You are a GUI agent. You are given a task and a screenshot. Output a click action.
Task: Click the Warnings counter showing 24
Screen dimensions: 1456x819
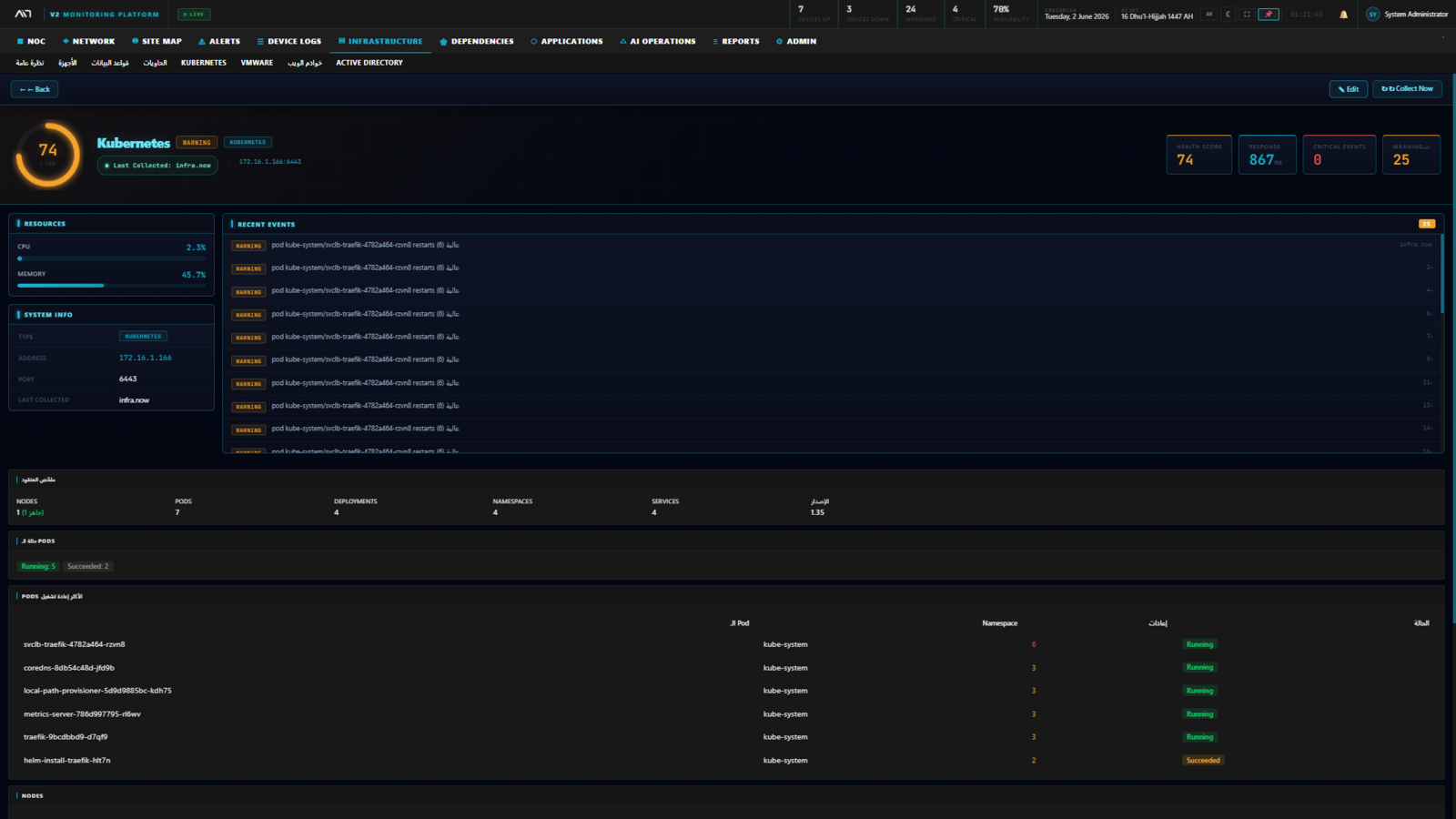point(920,14)
